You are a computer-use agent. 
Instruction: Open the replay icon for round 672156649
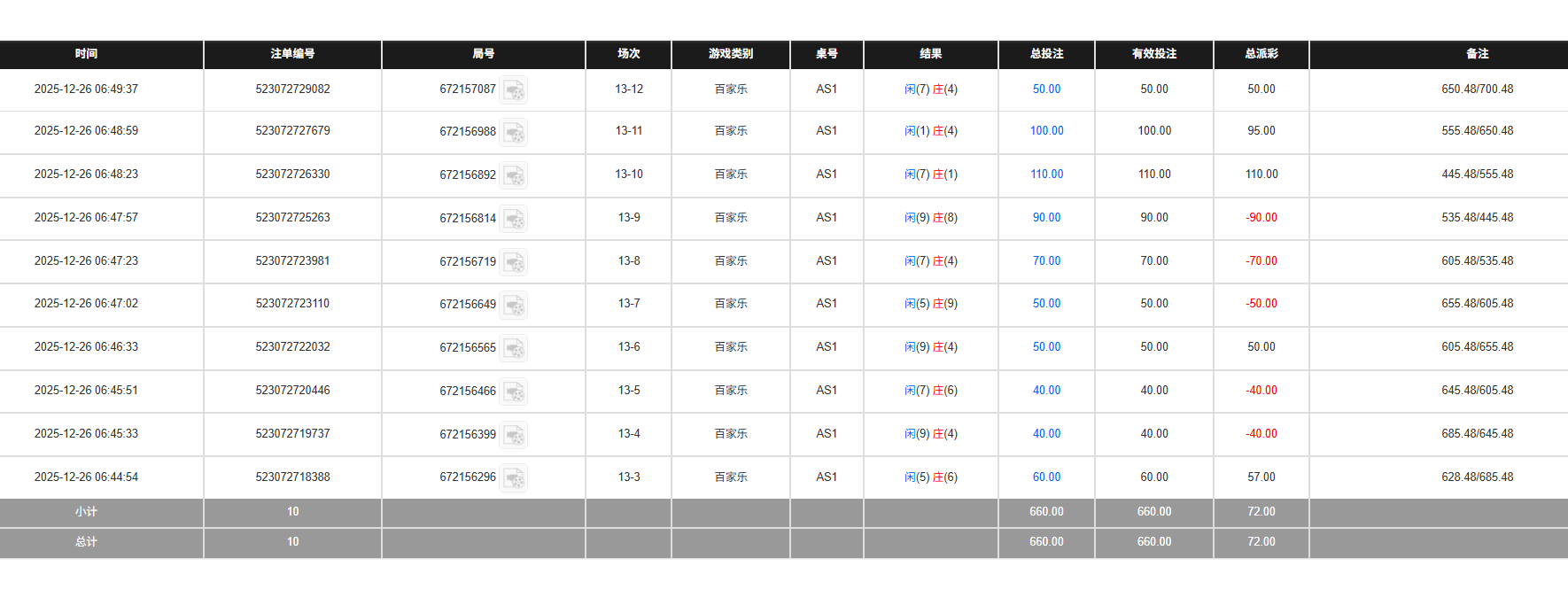514,305
